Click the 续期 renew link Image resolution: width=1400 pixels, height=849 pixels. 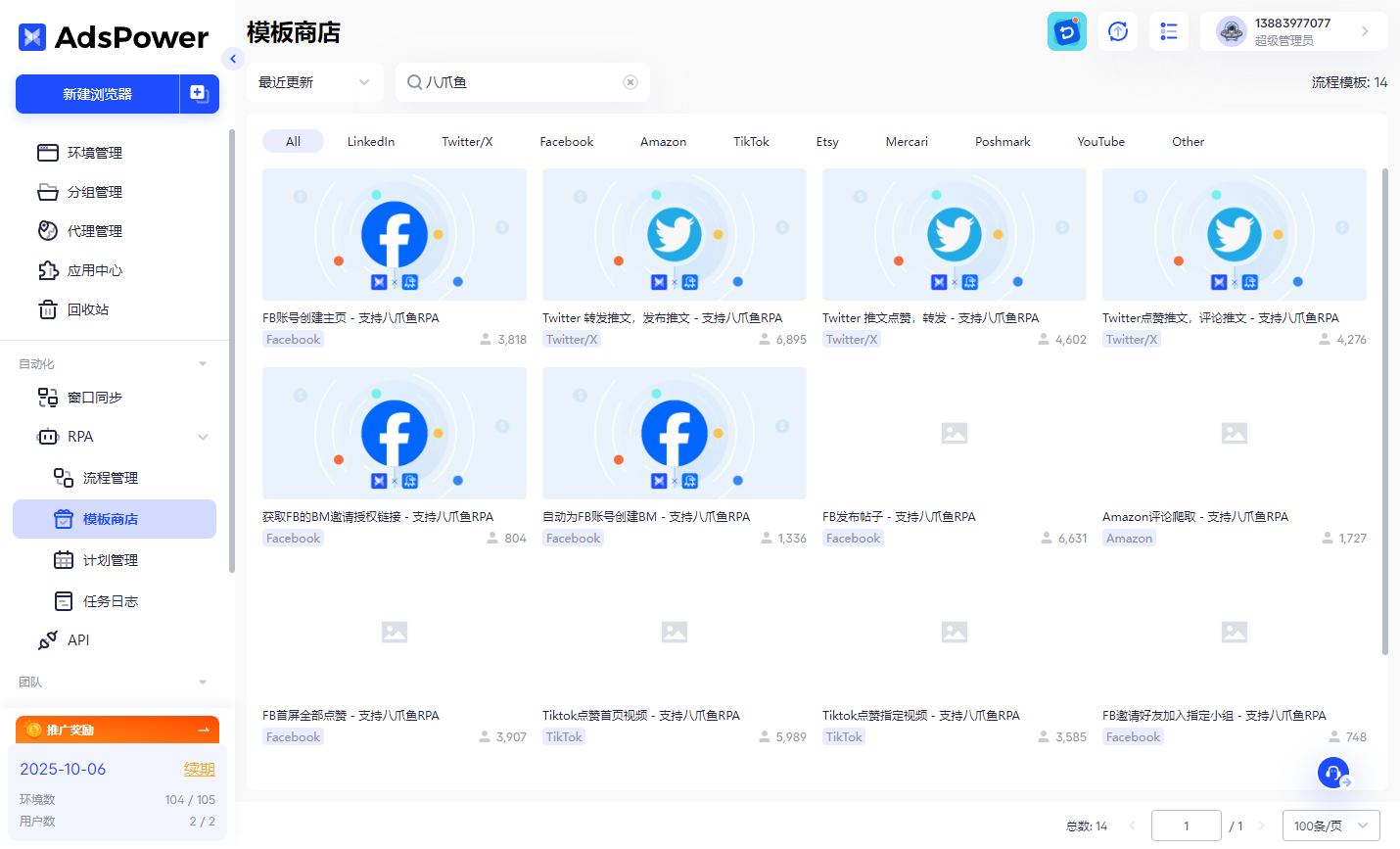click(x=200, y=770)
